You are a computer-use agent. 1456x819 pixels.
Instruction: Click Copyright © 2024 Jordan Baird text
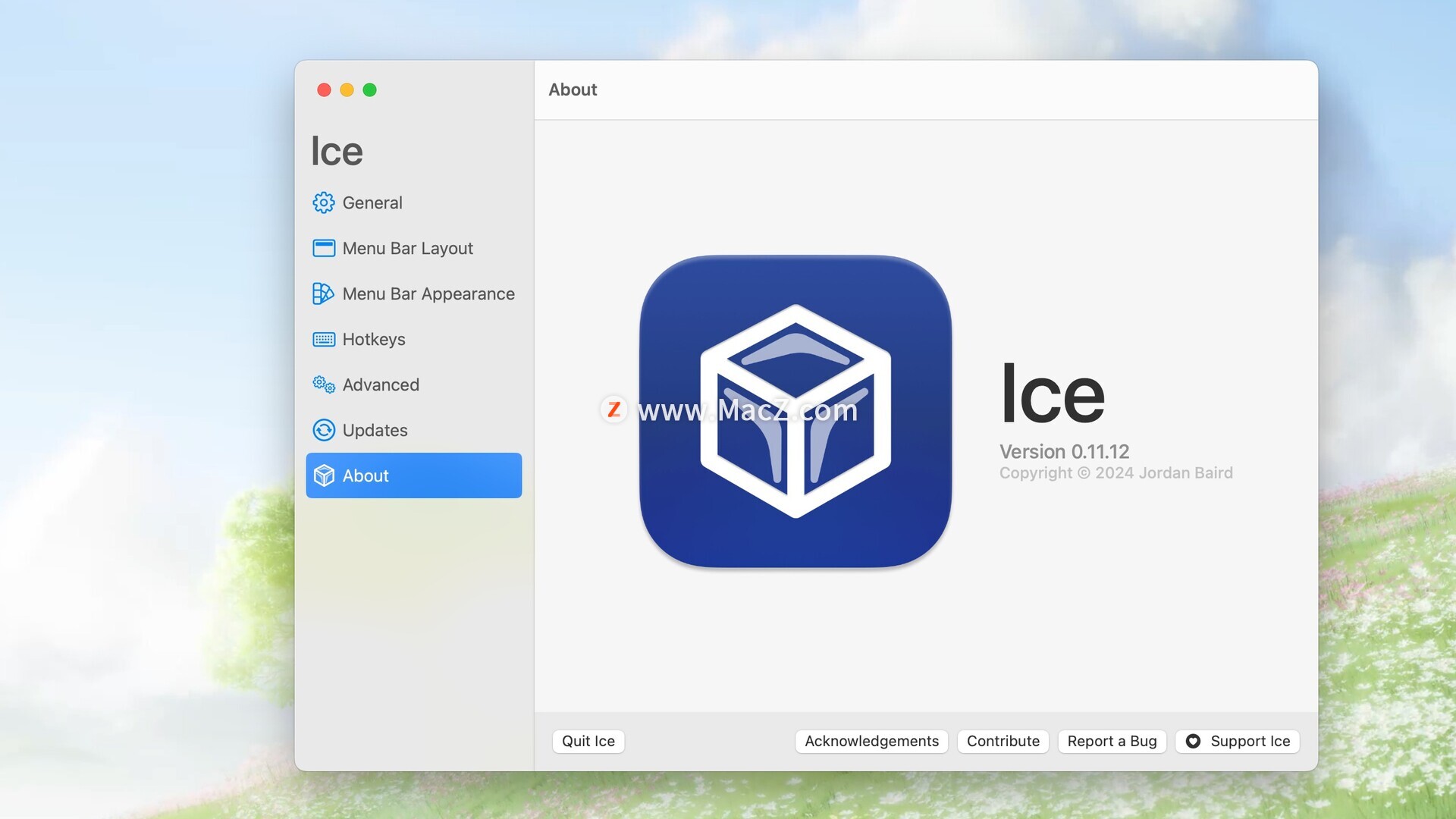(x=1116, y=472)
